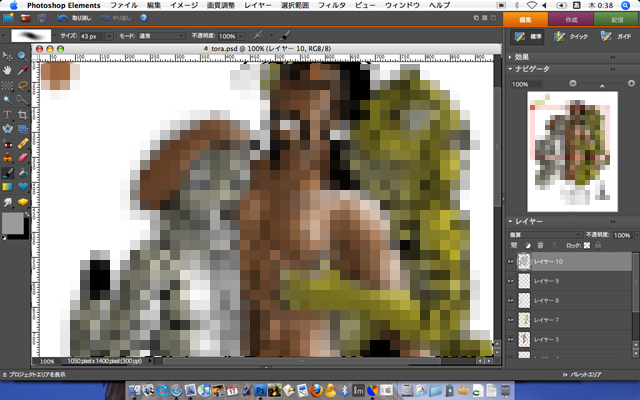Screen dimensions: 640x400
Task: Select the Eyedropper tool
Action: (22, 71)
